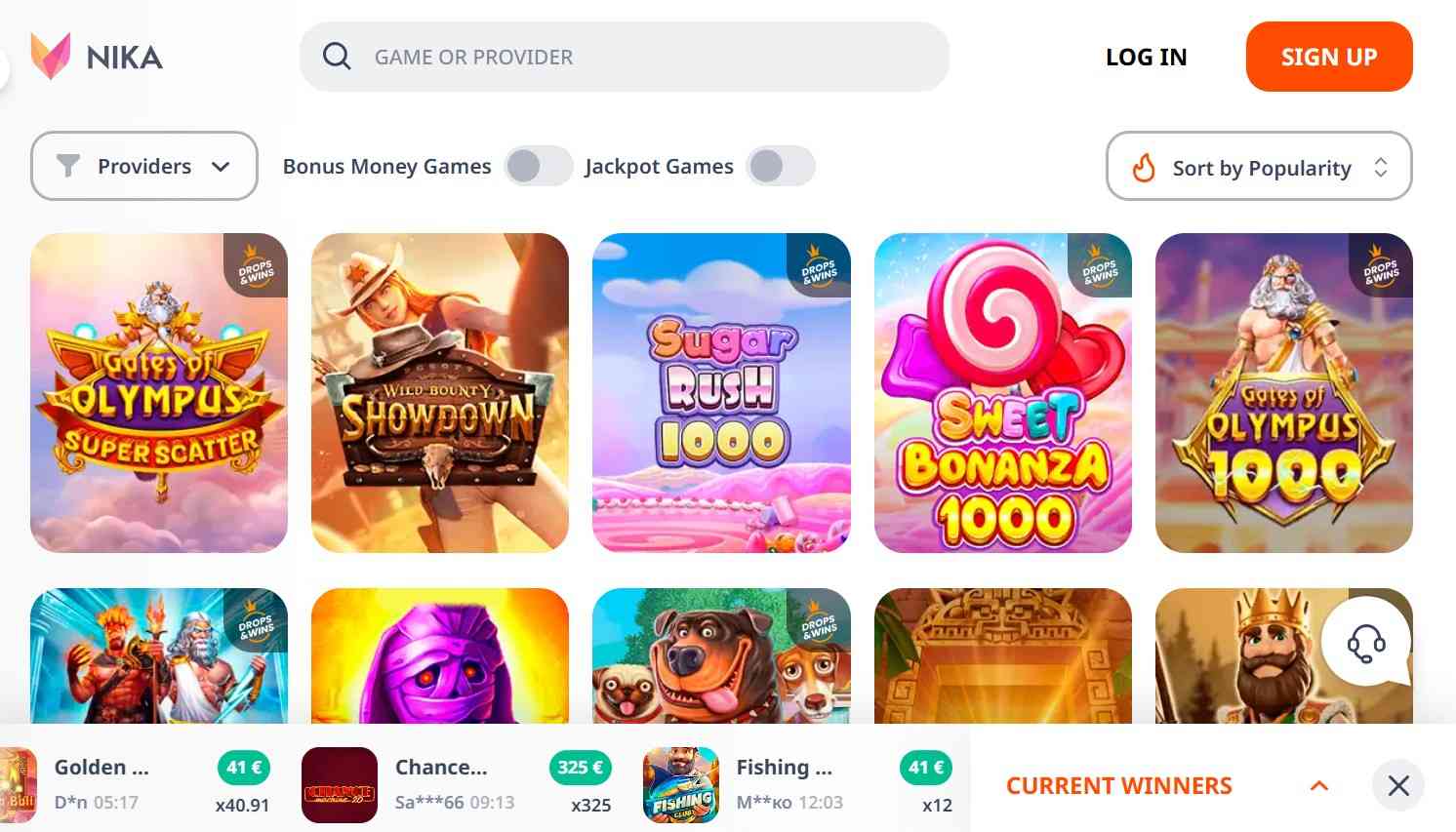The image size is (1456, 832).
Task: Open Chance Machine icon in winners bar
Action: (340, 785)
